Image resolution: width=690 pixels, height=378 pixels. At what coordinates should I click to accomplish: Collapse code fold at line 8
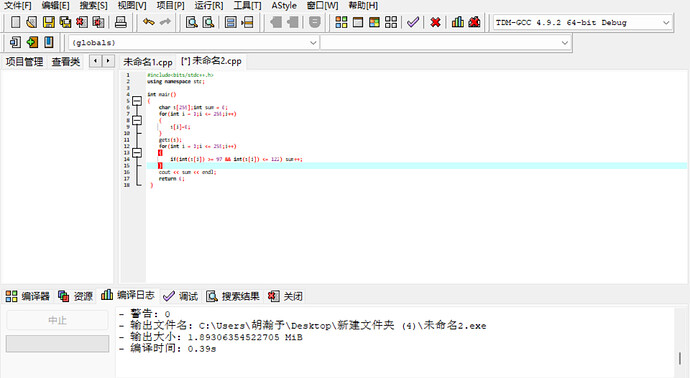coord(137,120)
